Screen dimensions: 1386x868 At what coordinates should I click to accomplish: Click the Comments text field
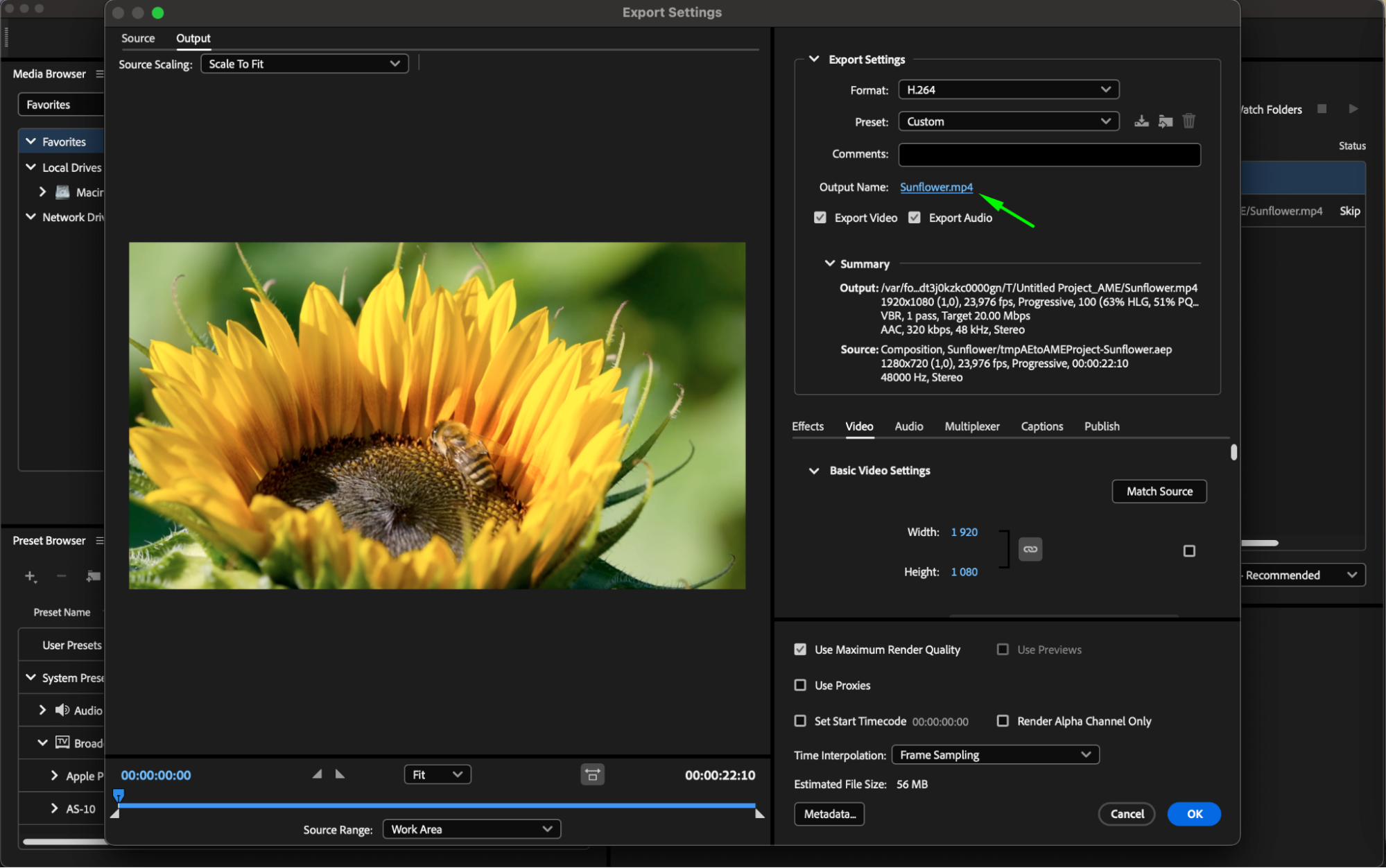pos(1049,155)
